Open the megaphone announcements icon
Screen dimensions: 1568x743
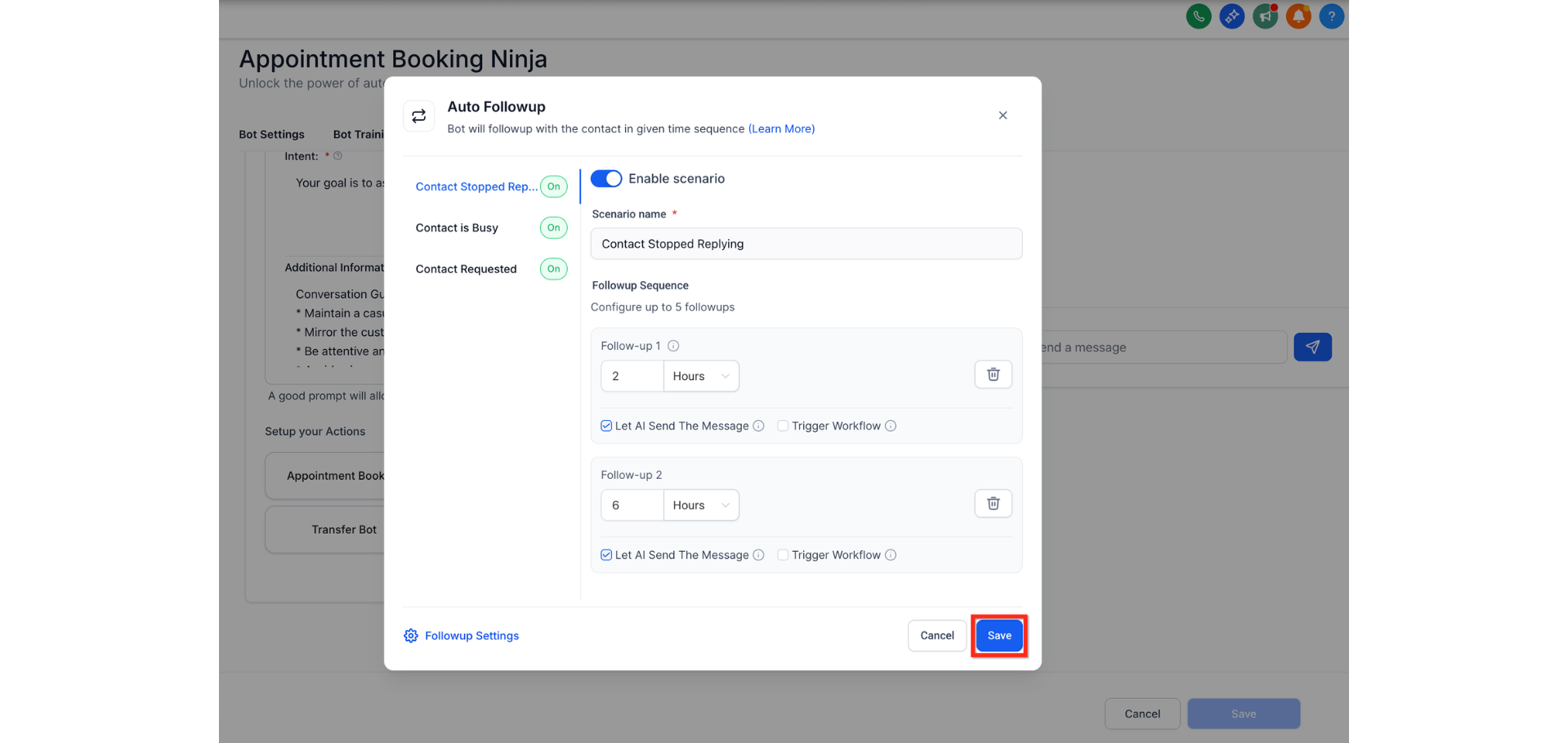point(1265,16)
